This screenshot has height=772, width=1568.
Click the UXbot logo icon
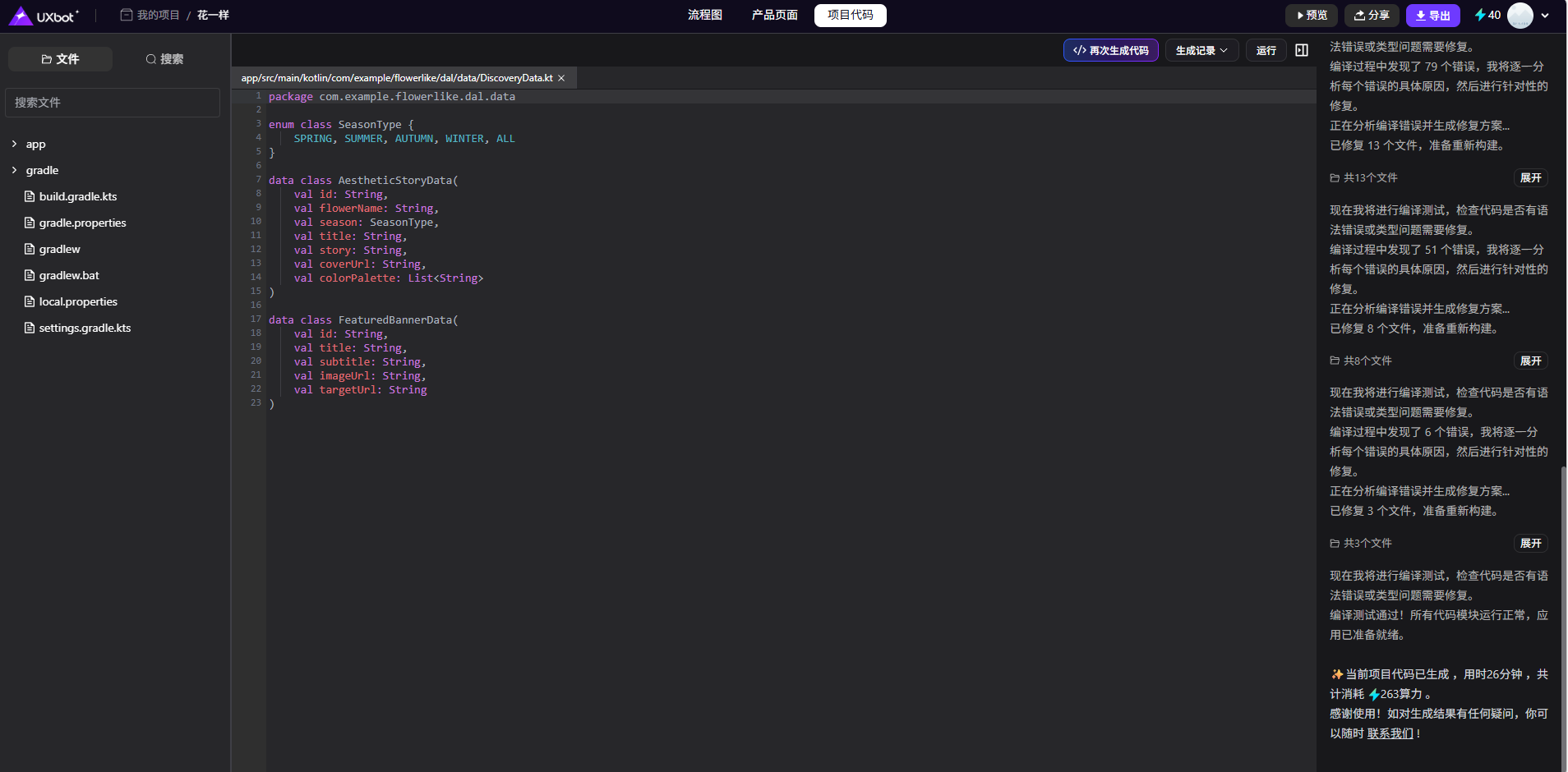pos(21,16)
